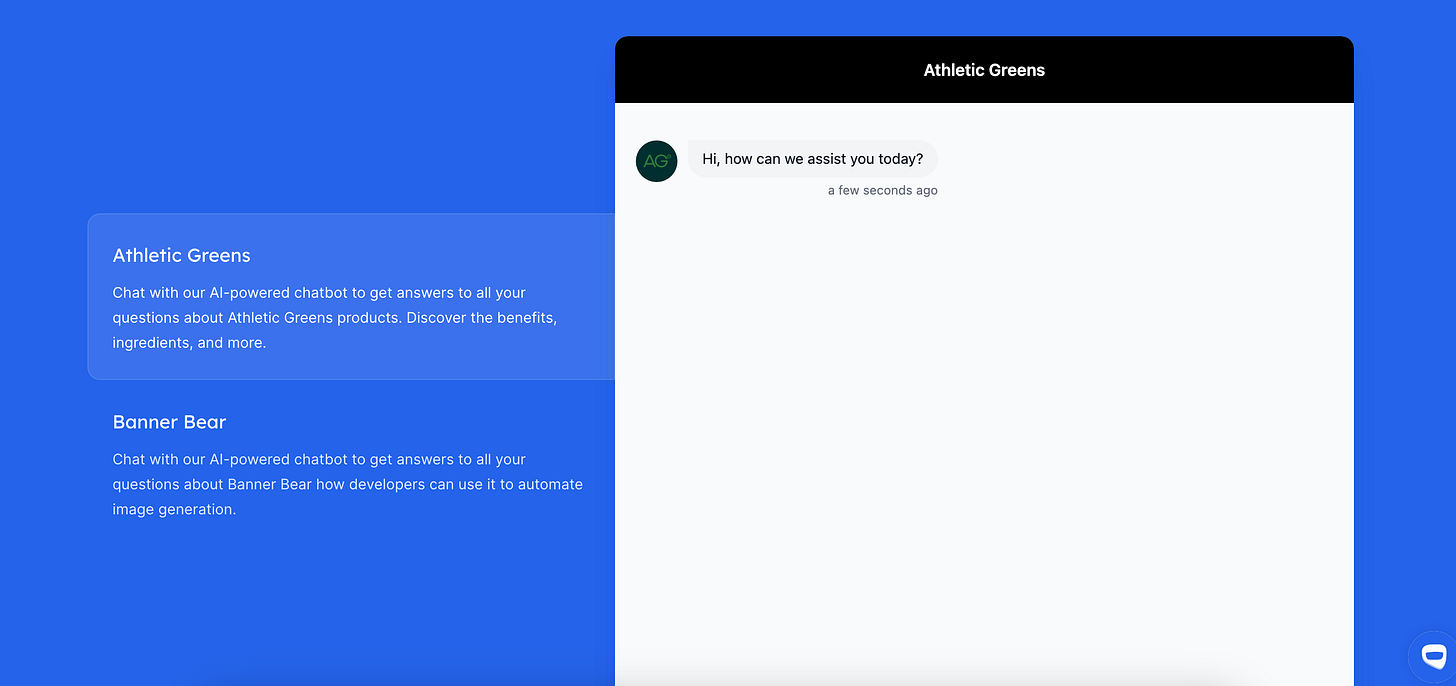Select the Athletic Greens chatbot card
This screenshot has height=686, width=1456.
click(x=351, y=297)
